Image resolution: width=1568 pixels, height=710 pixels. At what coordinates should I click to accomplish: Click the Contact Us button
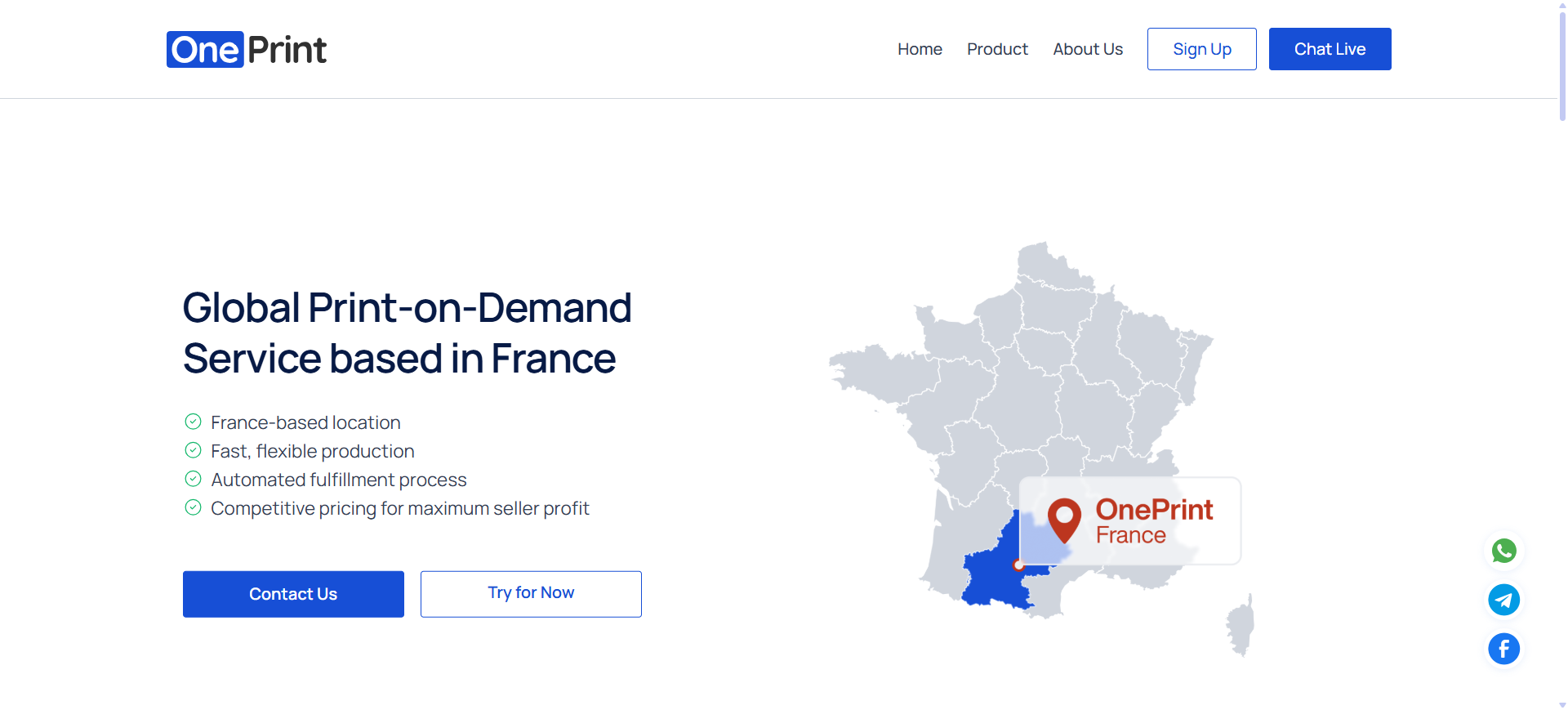(x=293, y=594)
